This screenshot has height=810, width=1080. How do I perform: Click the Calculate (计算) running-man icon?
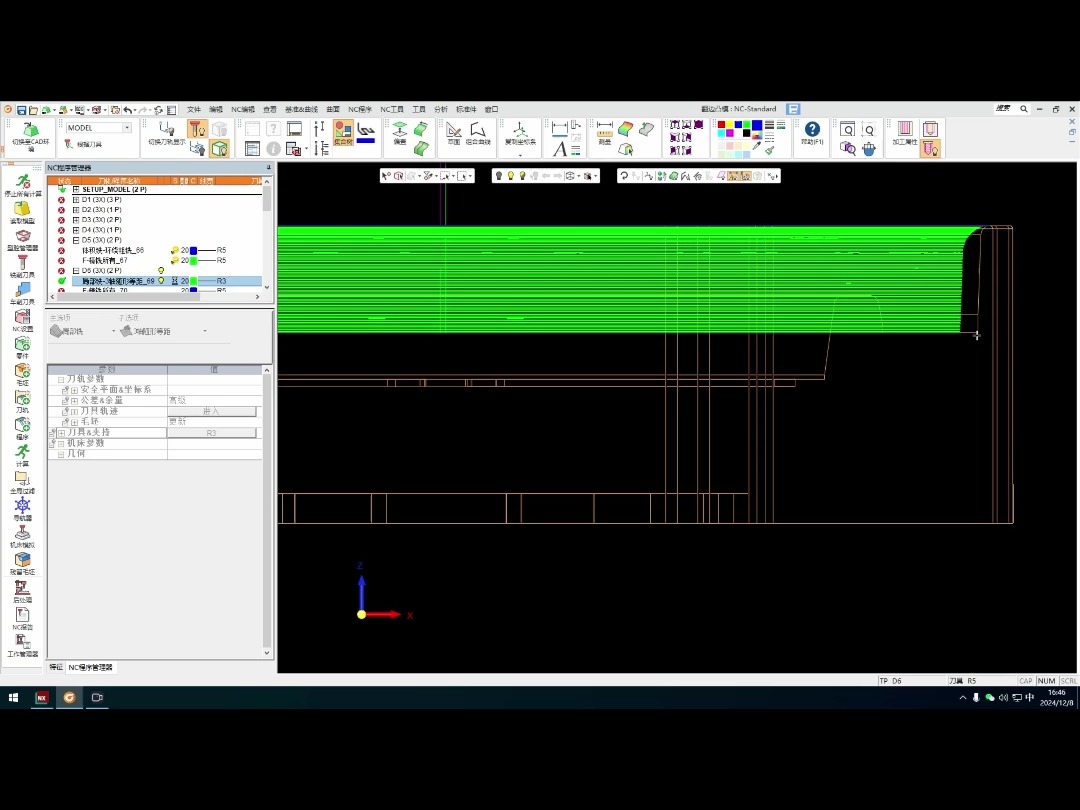click(21, 452)
